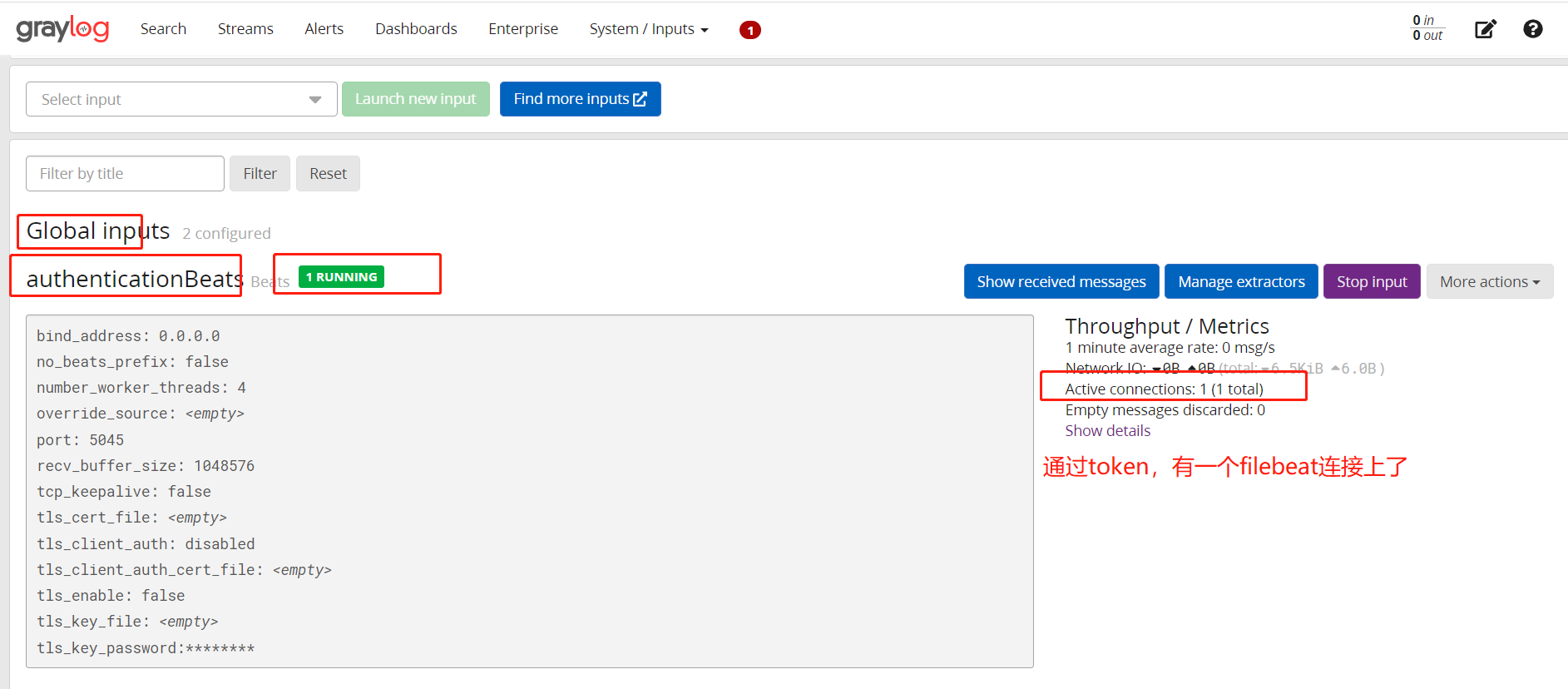The image size is (1568, 689).
Task: Open the Select input dropdown
Action: coord(181,99)
